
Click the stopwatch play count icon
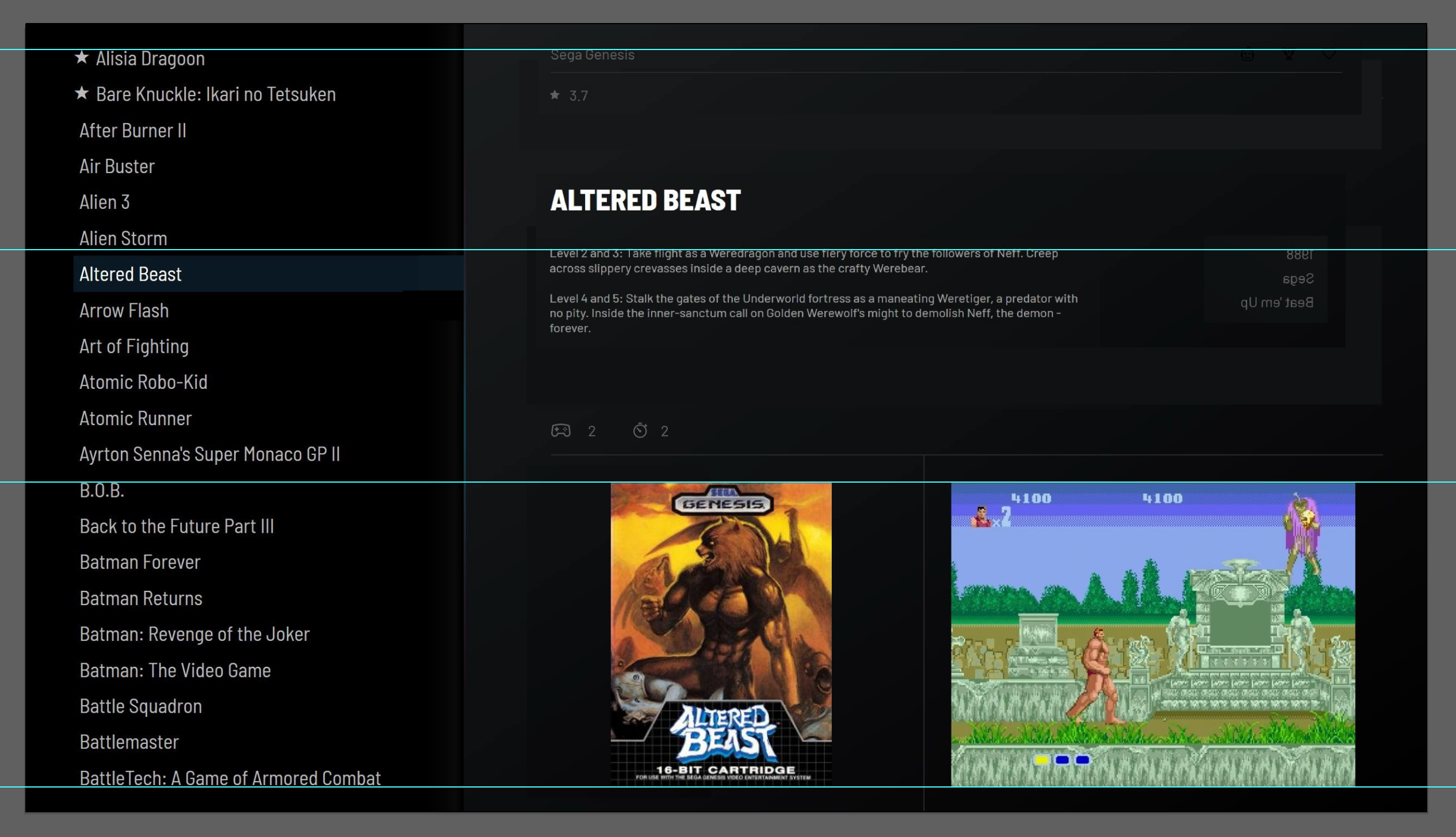click(640, 430)
